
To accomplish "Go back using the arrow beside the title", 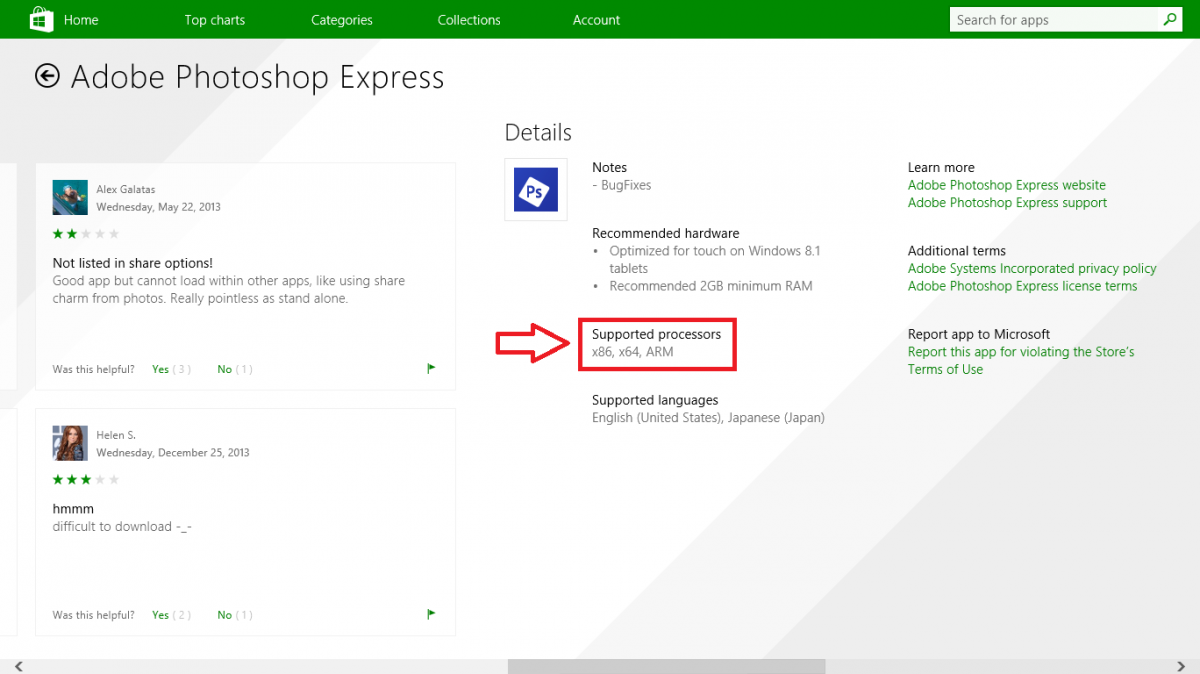I will [47, 76].
